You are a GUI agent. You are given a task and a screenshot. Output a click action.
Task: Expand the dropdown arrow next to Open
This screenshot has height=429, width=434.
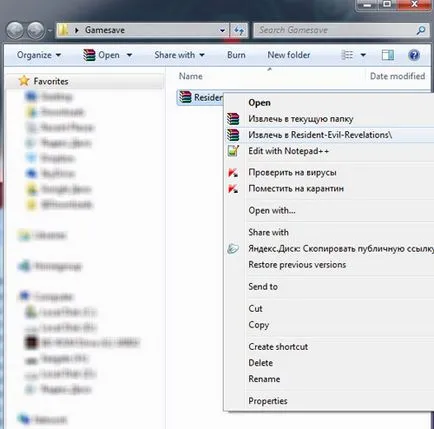[129, 55]
